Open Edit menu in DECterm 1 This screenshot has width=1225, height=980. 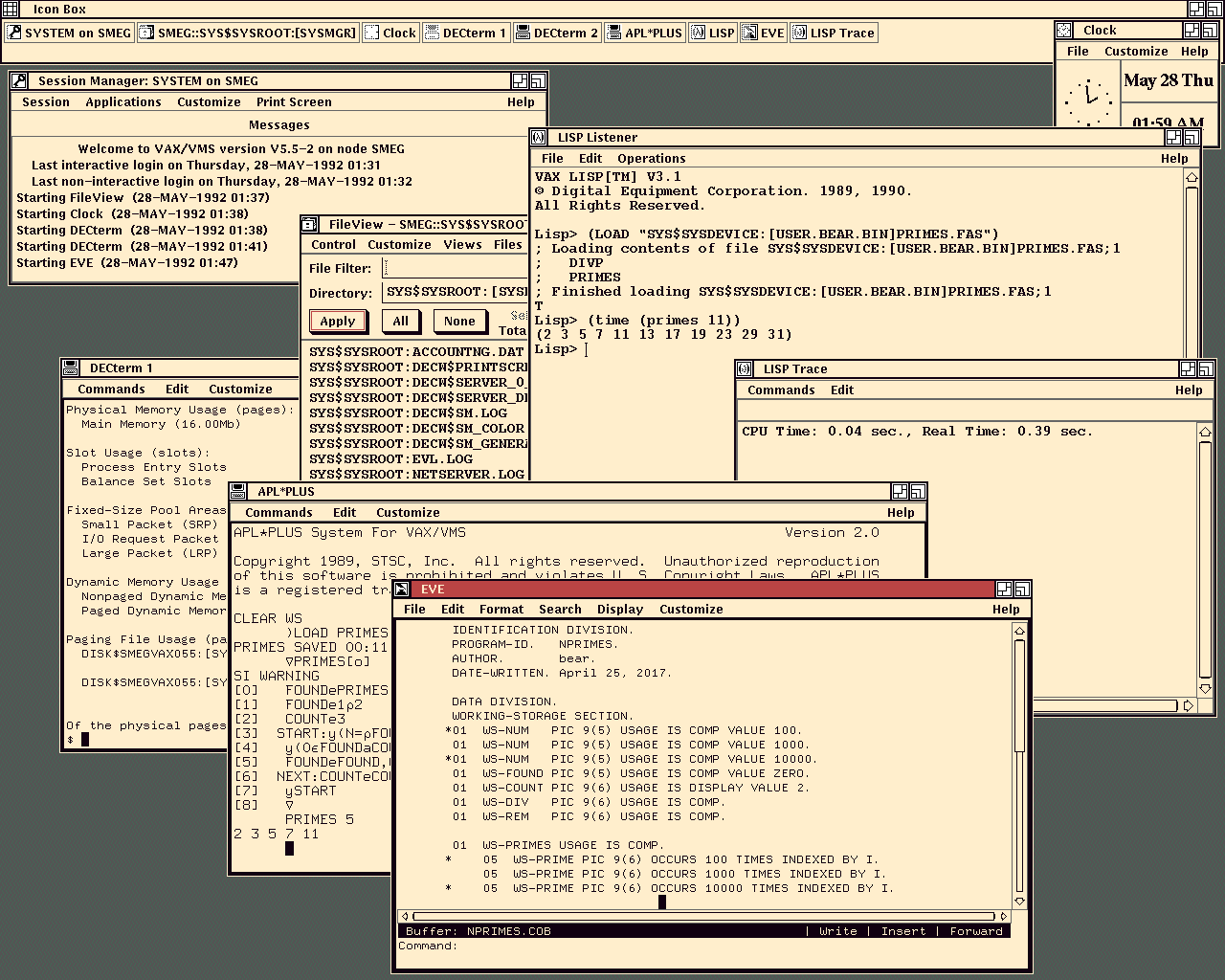tap(177, 390)
